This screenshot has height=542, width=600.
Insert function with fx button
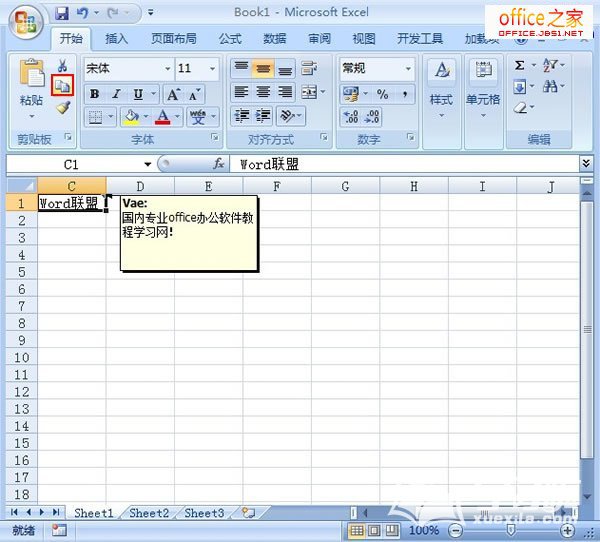pyautogui.click(x=218, y=164)
